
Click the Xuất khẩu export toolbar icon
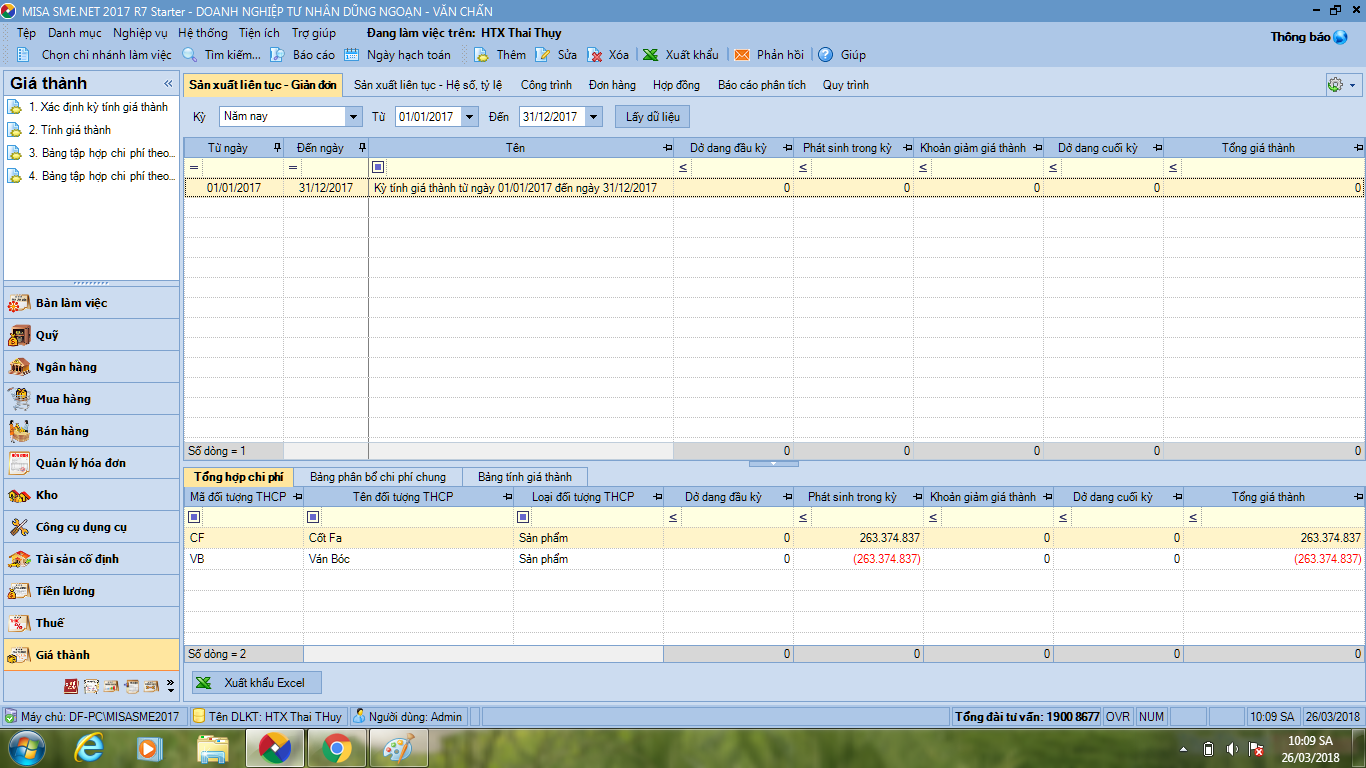[650, 55]
